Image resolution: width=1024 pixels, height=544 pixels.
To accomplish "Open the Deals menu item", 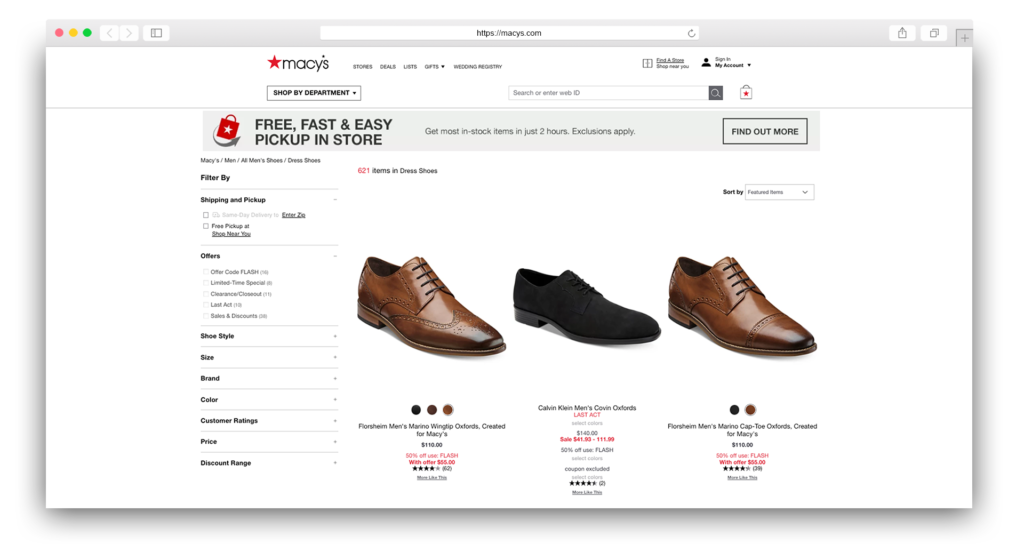I will [388, 67].
